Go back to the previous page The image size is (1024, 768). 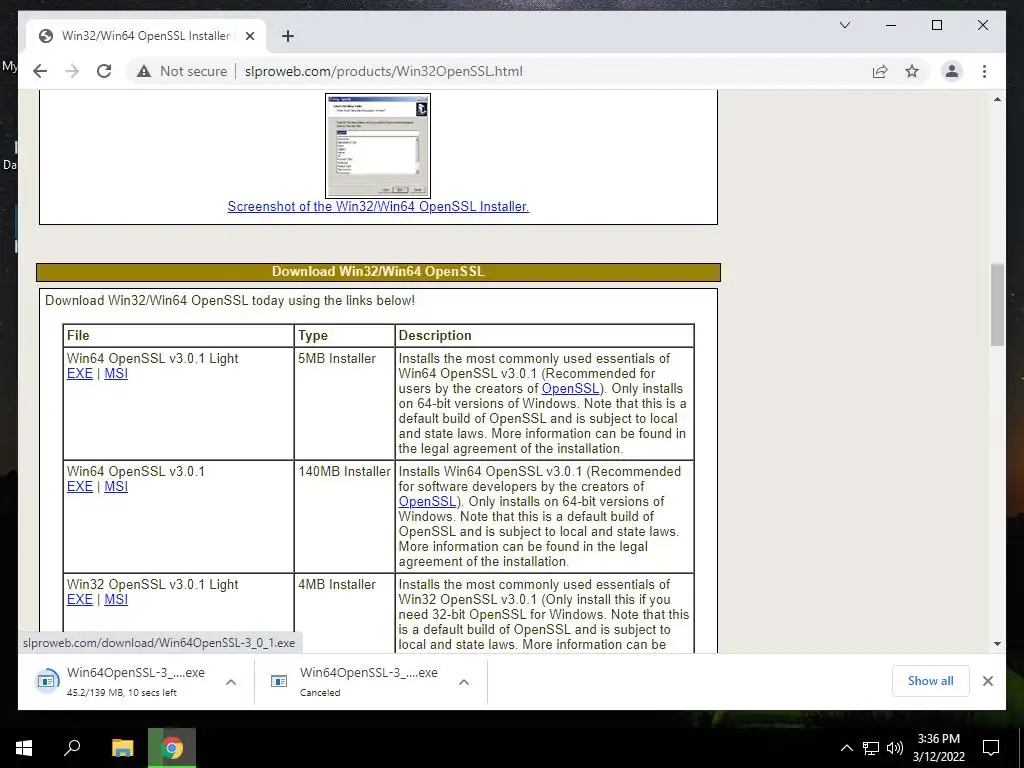40,71
